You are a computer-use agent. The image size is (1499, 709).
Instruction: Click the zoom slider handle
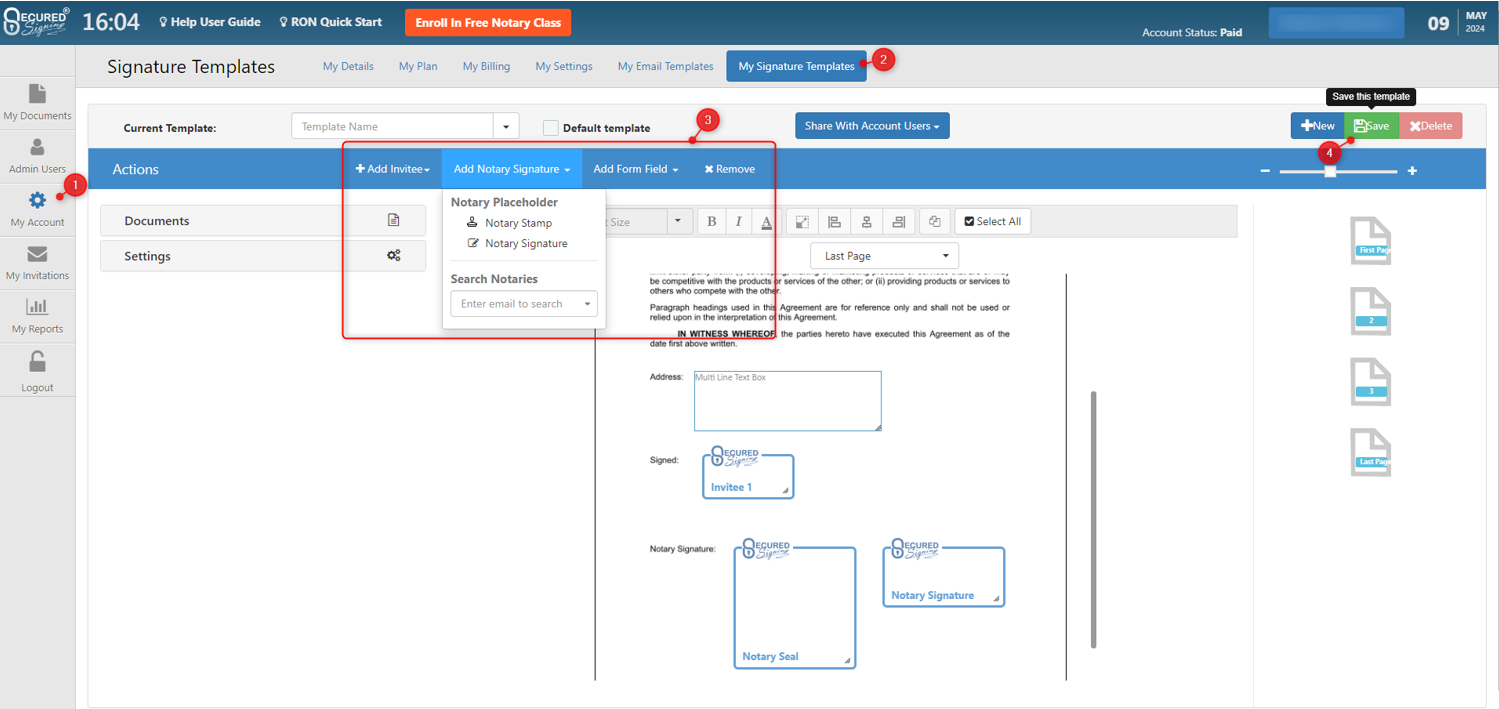point(1330,171)
